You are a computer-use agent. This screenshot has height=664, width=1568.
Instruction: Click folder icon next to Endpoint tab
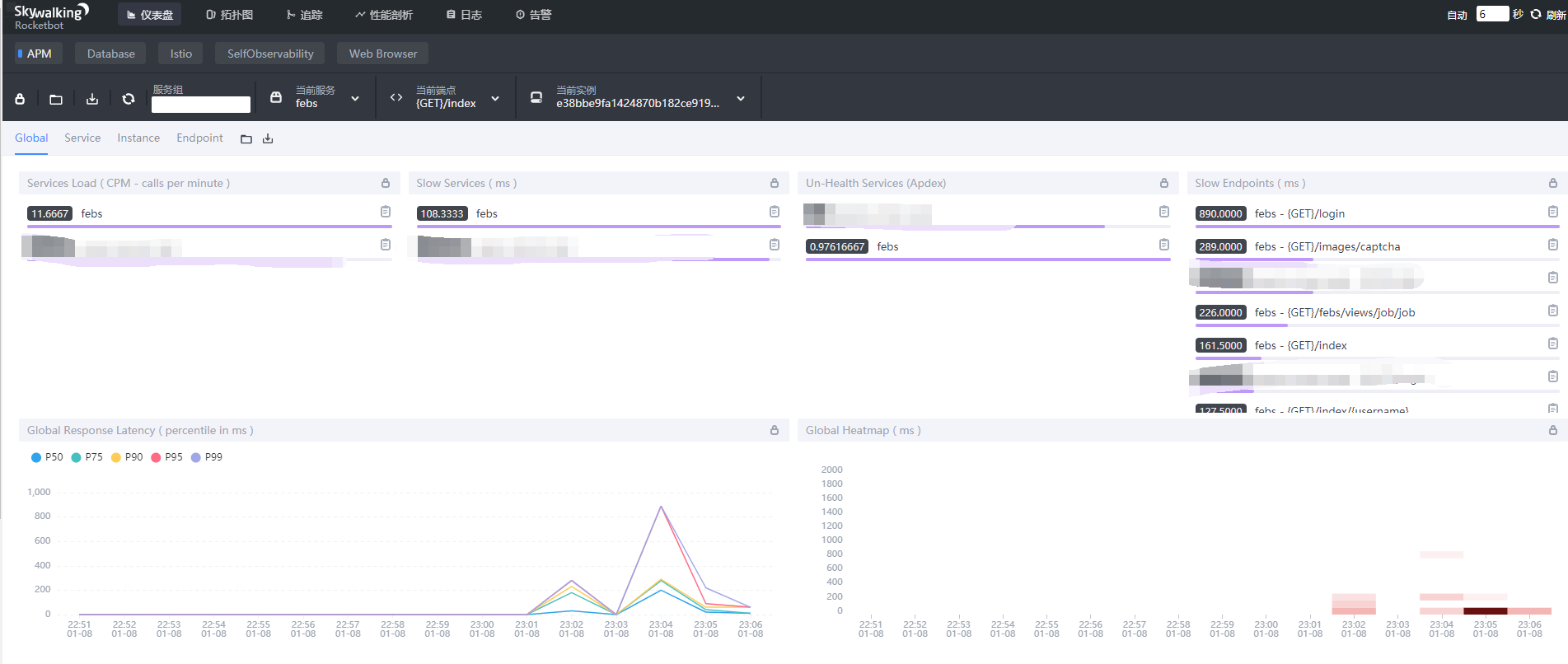coord(246,139)
